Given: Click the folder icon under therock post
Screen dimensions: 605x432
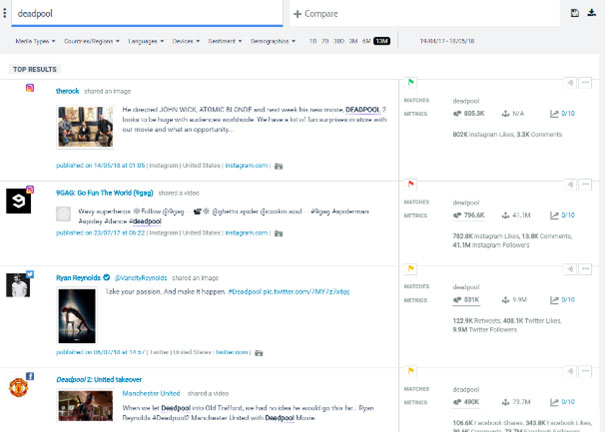Looking at the screenshot, I should point(279,166).
